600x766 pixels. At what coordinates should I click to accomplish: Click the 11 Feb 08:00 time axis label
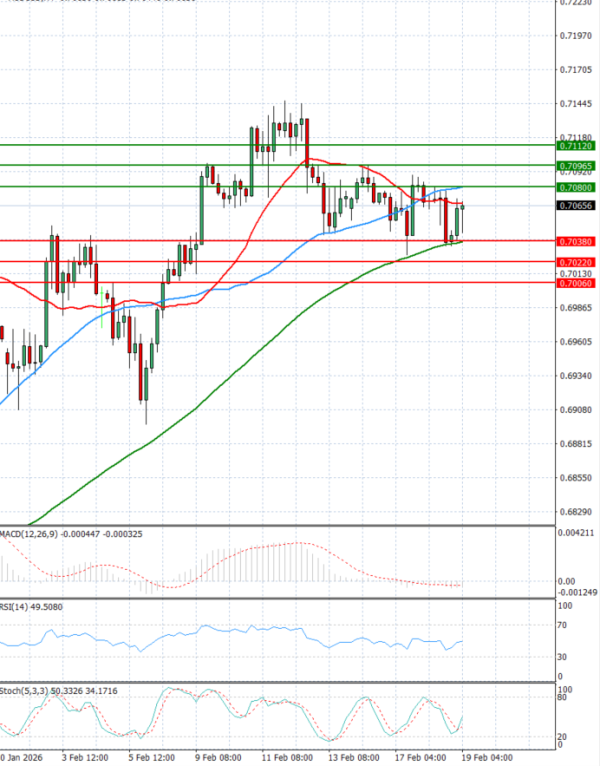(285, 757)
